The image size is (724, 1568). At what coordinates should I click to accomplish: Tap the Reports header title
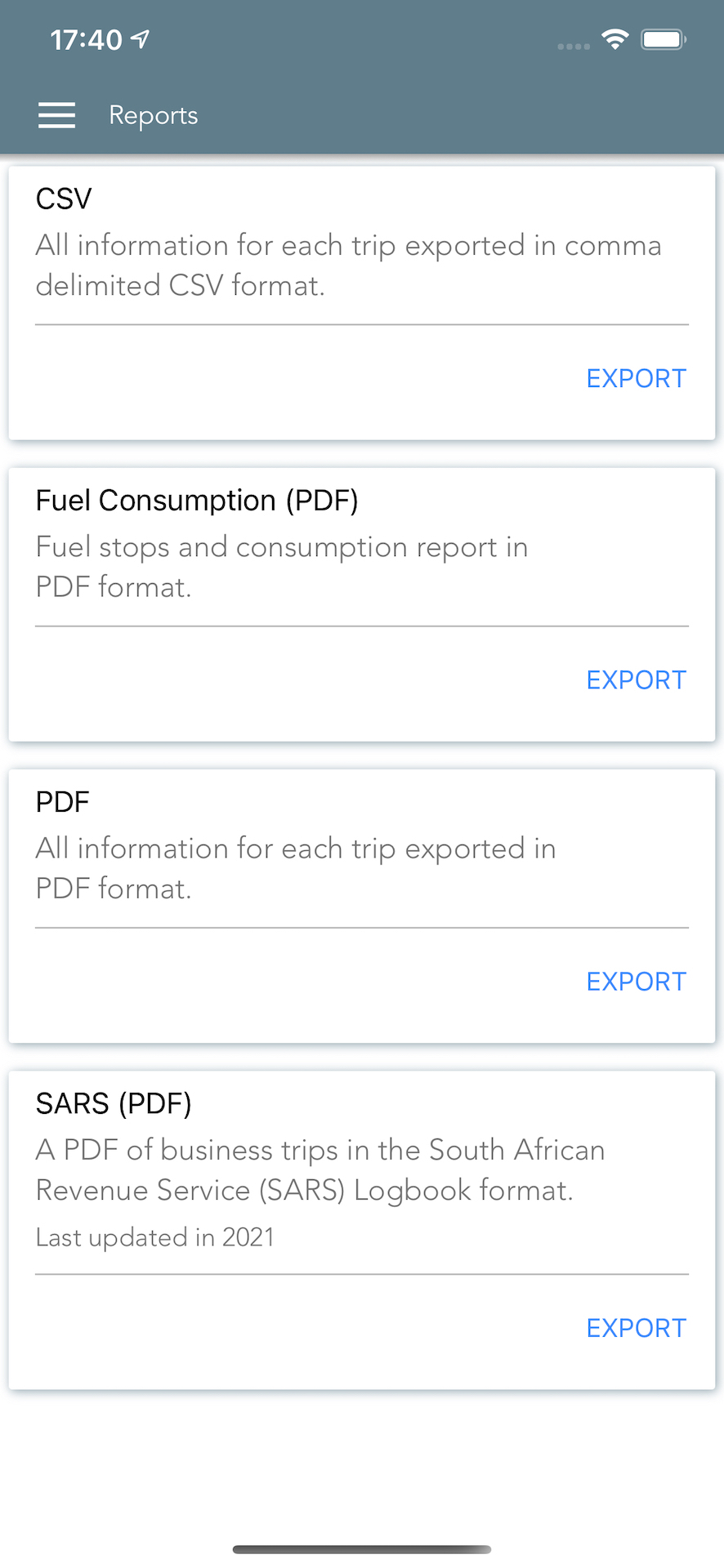pos(154,115)
